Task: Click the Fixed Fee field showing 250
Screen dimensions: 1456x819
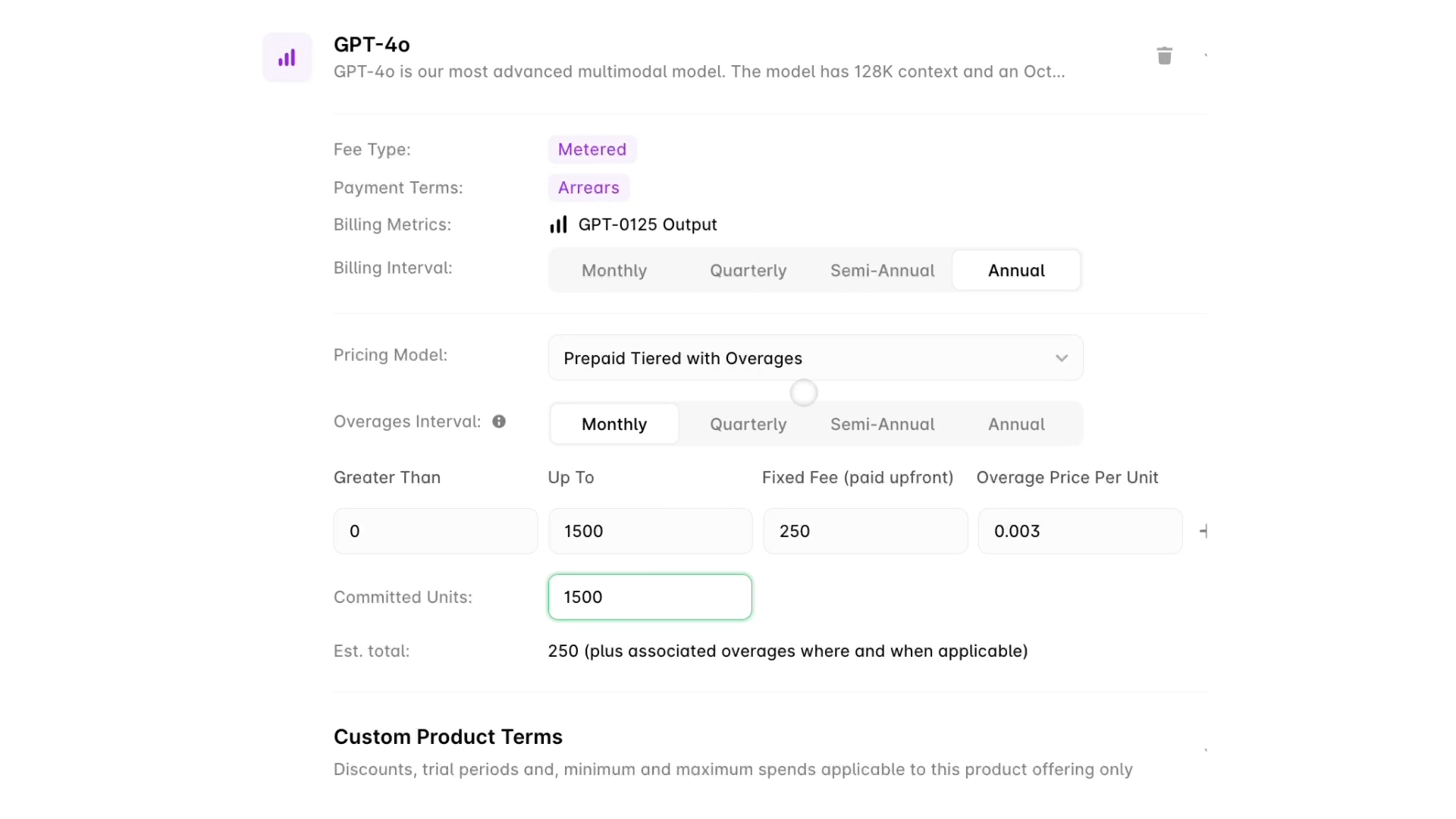Action: pos(864,531)
